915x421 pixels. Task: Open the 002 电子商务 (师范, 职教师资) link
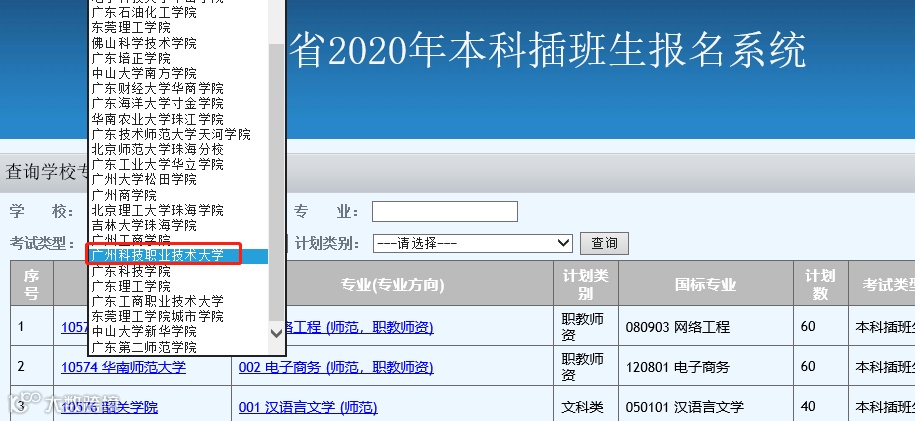[336, 367]
